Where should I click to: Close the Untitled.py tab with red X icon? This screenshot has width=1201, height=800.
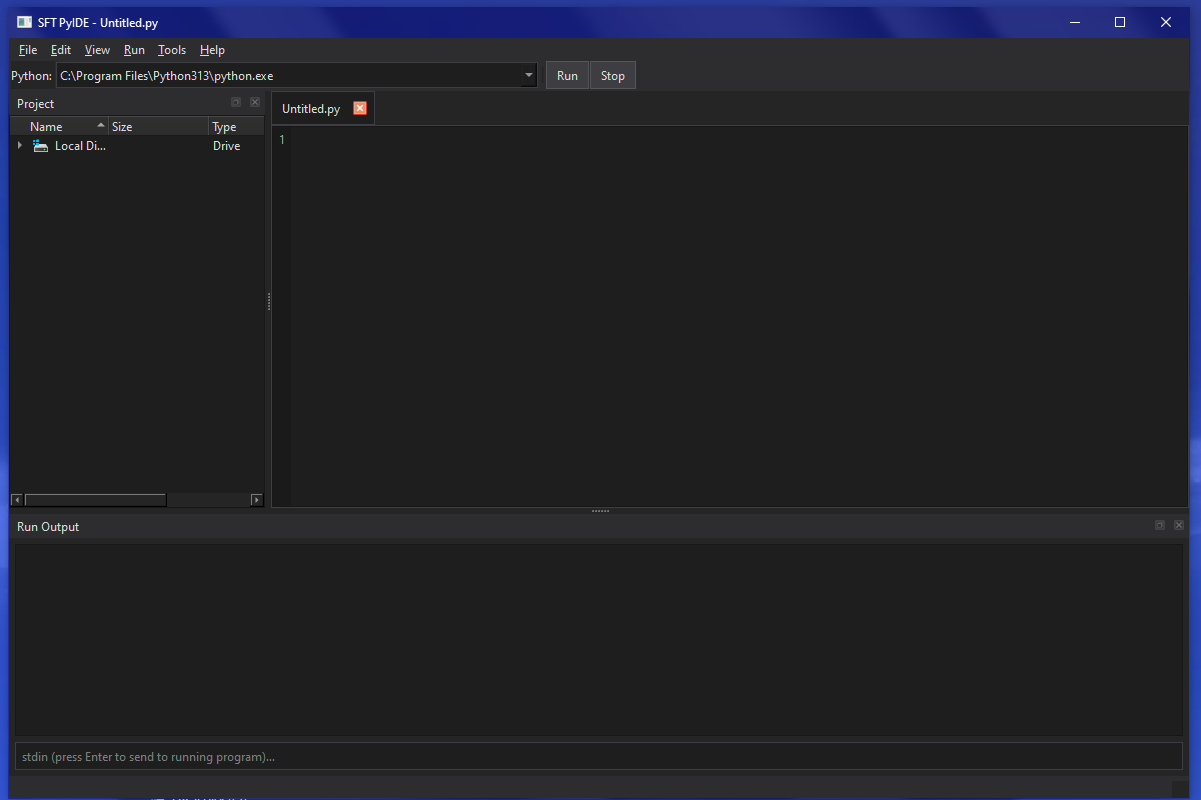360,108
